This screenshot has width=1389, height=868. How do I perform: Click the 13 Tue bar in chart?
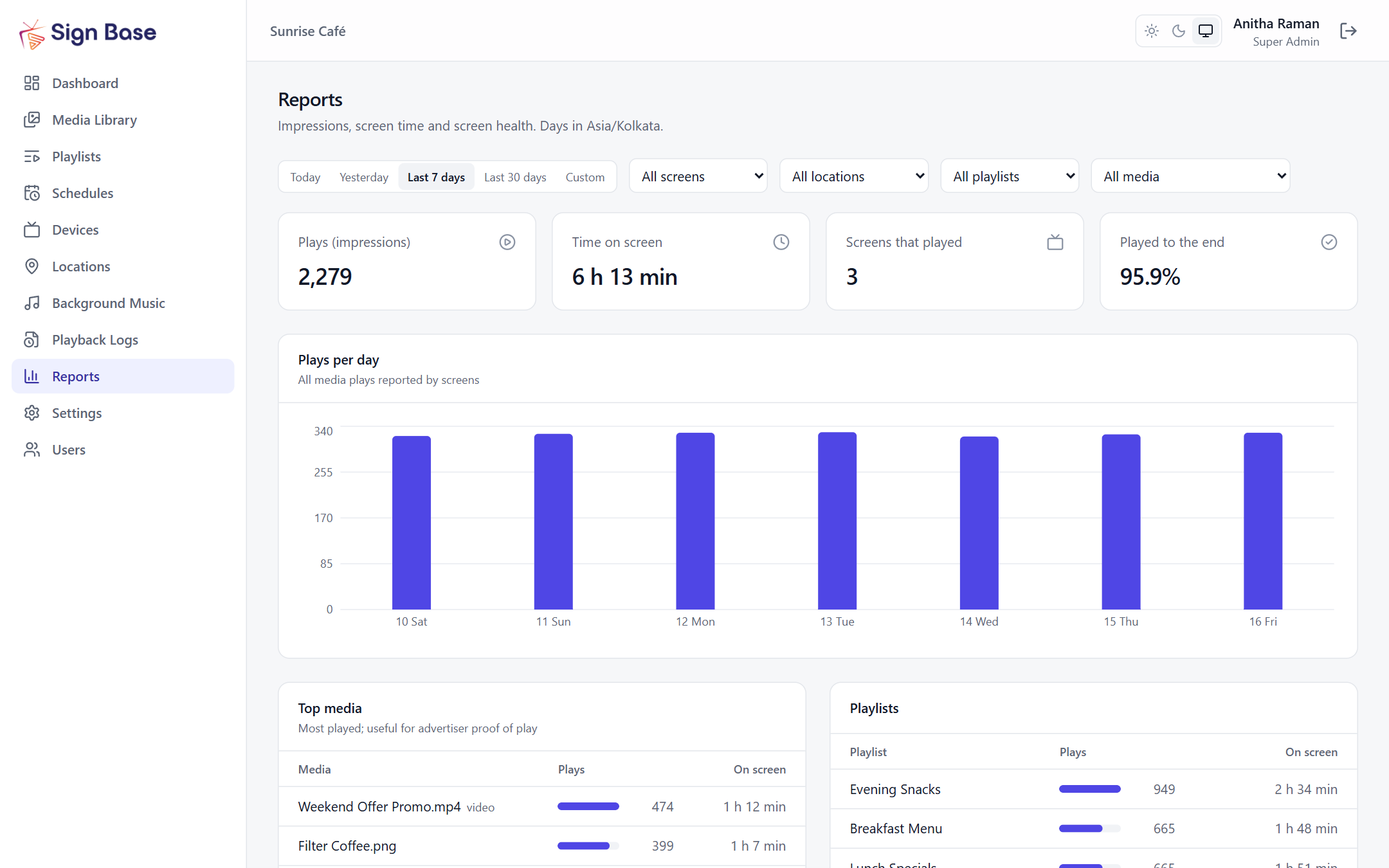point(837,521)
